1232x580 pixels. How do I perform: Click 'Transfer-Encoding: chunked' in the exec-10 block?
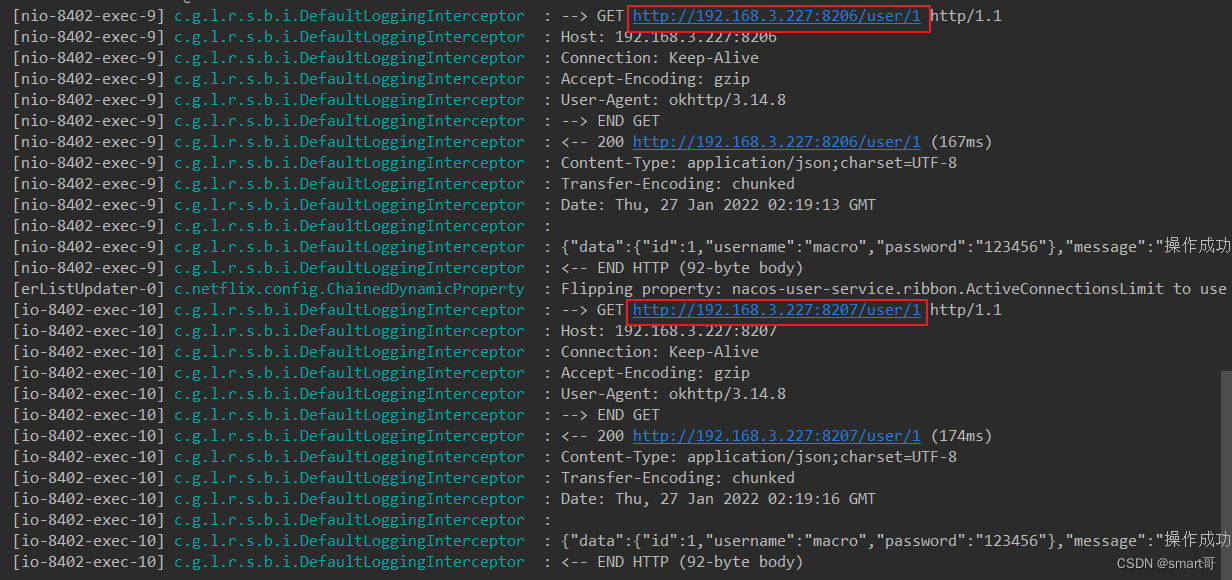click(678, 478)
